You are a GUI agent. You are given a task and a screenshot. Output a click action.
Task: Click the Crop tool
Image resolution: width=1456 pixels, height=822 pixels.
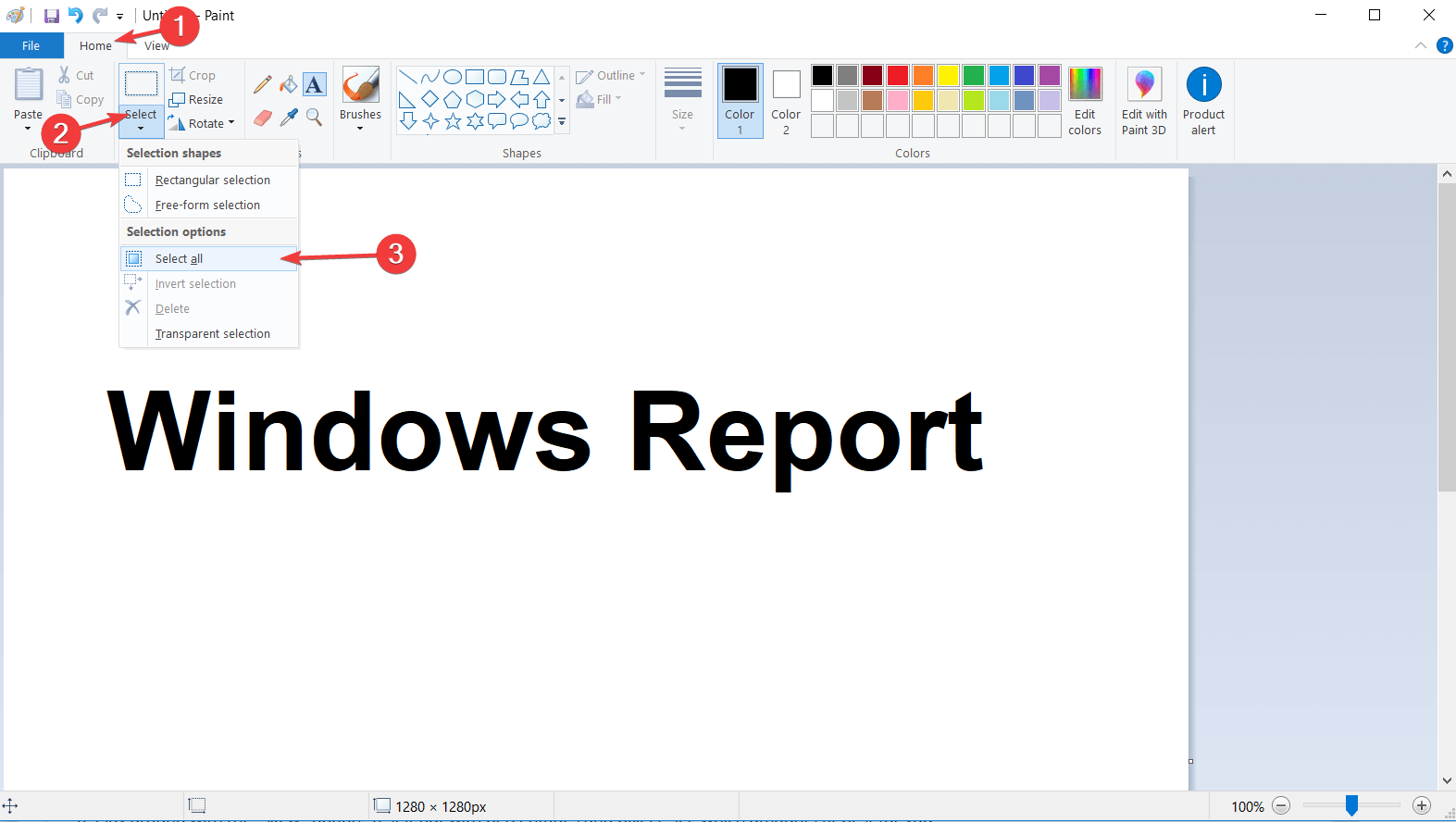(x=193, y=75)
